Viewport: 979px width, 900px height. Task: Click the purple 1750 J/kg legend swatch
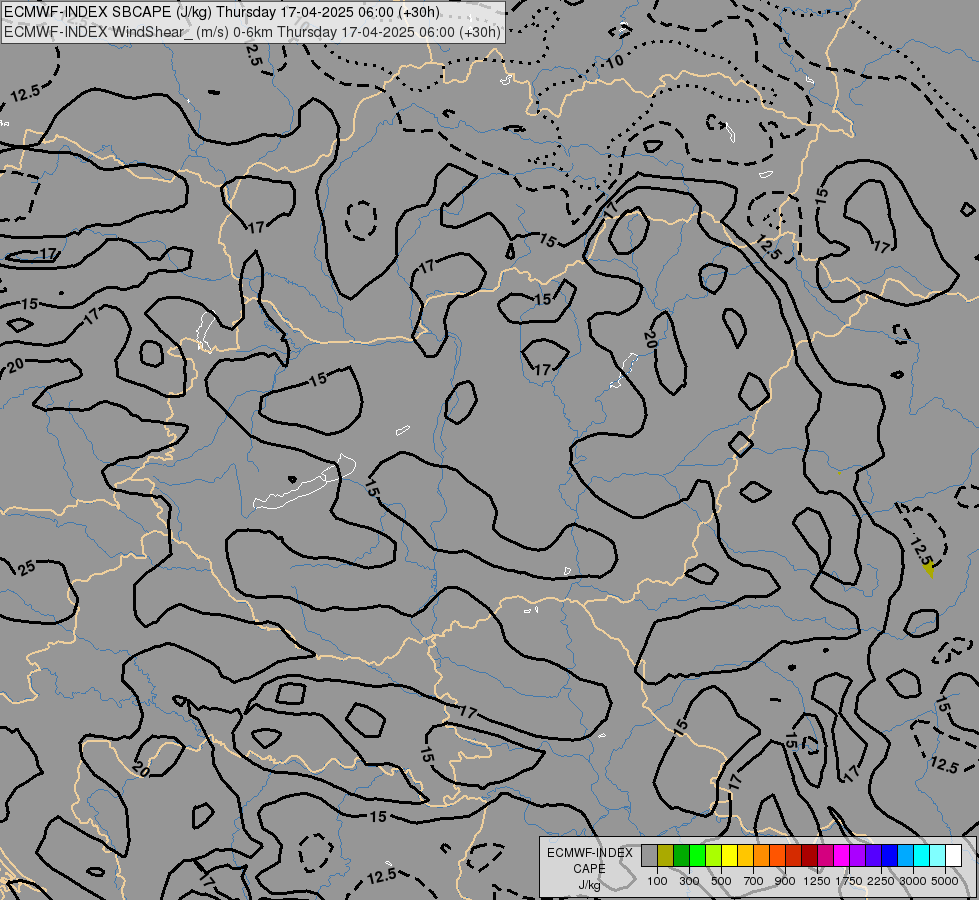pos(857,856)
